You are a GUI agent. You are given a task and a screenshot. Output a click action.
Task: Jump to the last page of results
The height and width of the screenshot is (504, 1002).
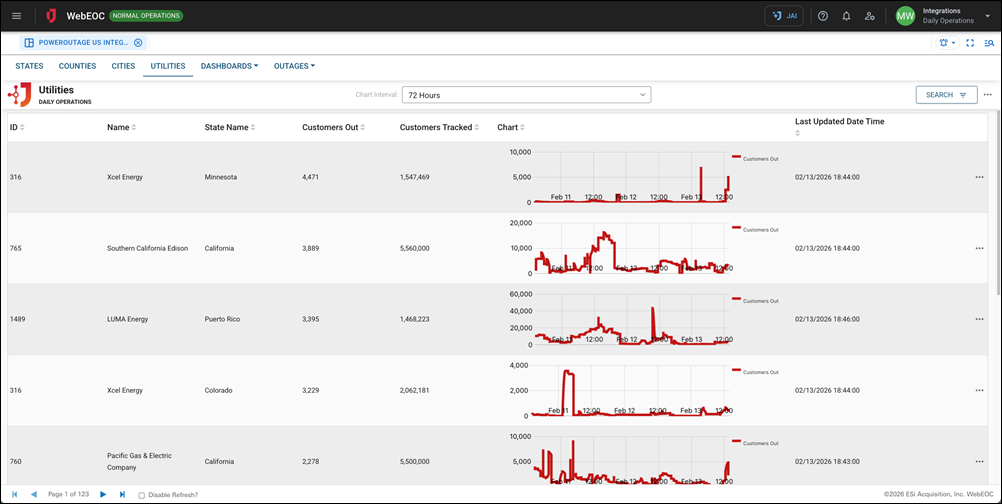[122, 494]
